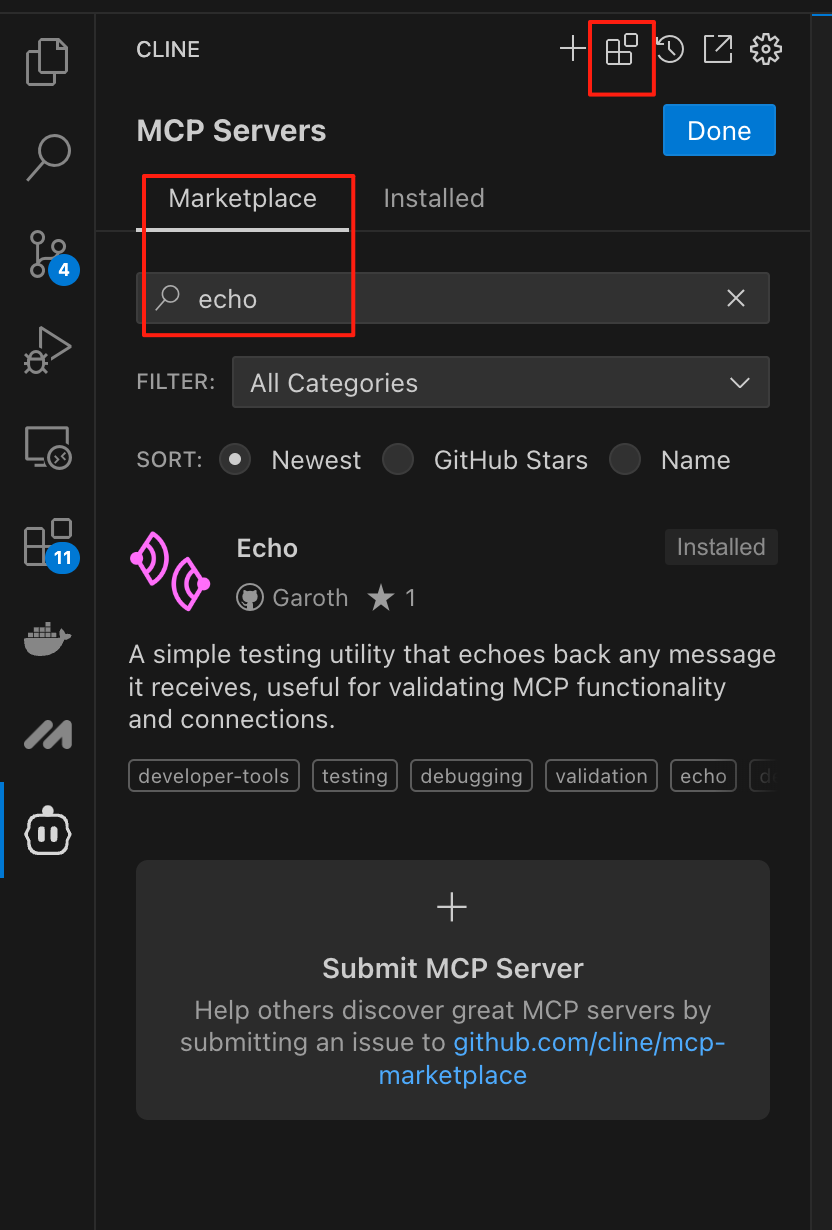Screen dimensions: 832x1230
Task: Switch to the Installed tab
Action: click(434, 198)
